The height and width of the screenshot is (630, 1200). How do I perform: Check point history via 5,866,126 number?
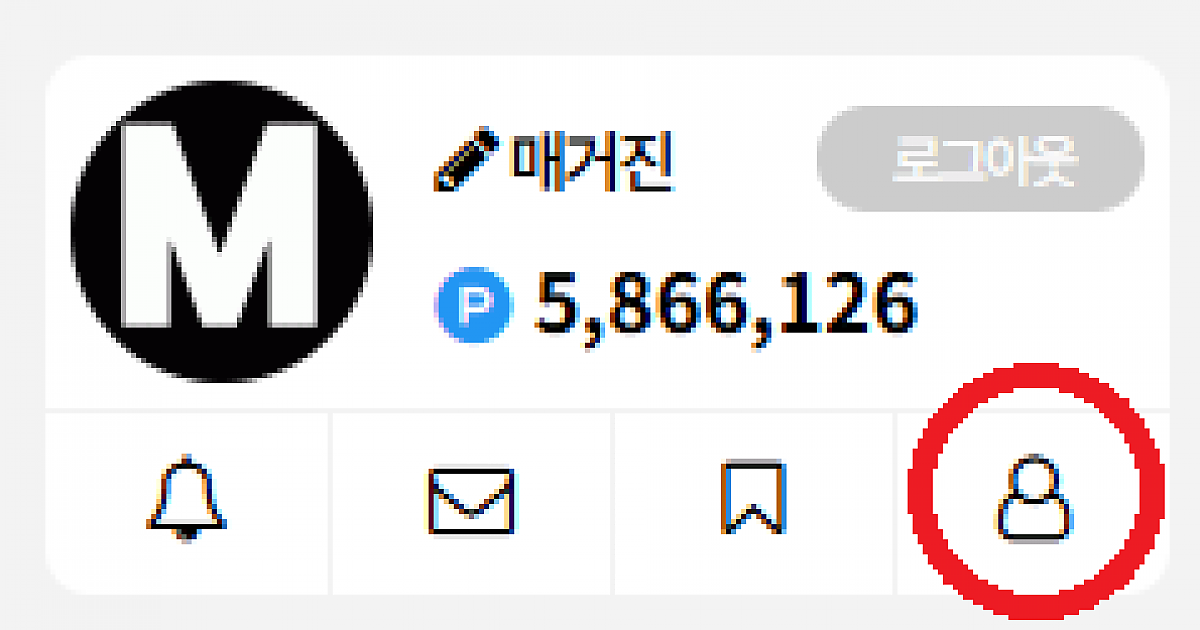click(726, 304)
